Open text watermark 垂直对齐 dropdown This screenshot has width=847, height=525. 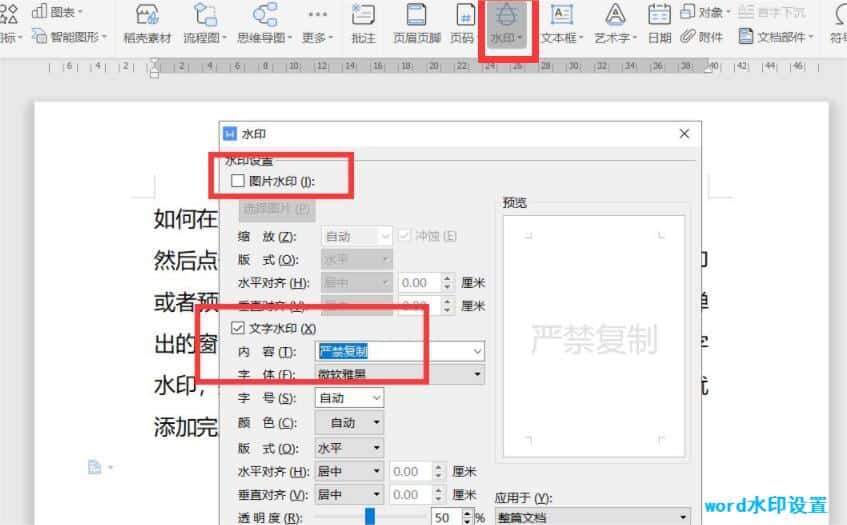(x=349, y=495)
